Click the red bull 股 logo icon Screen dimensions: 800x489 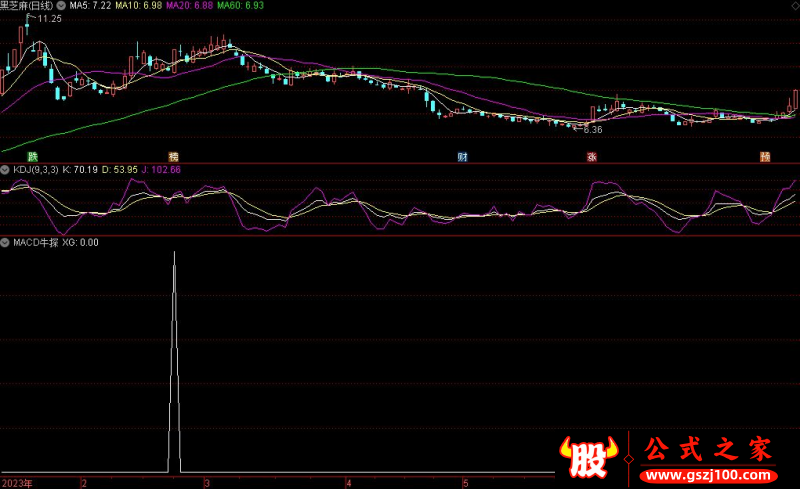[x=589, y=457]
